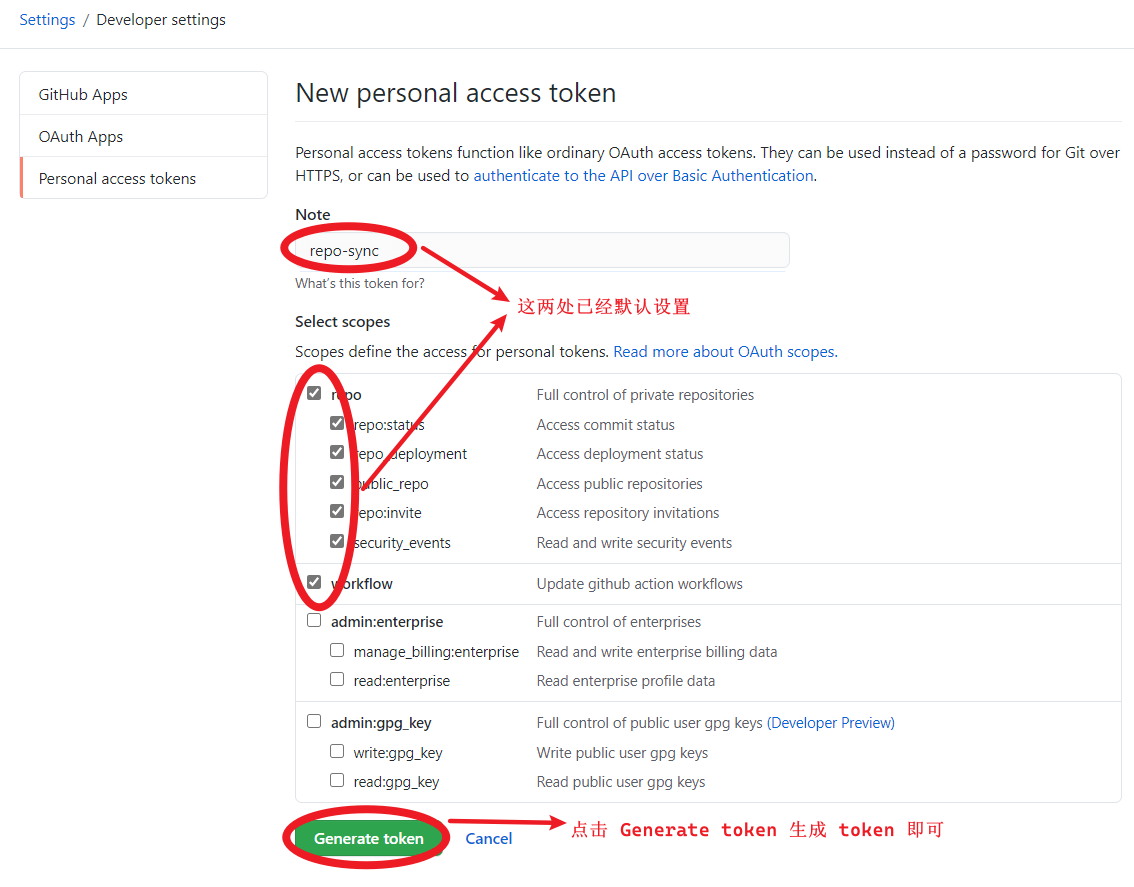Go to Settings breadcrumb link
The height and width of the screenshot is (887, 1134).
click(47, 20)
